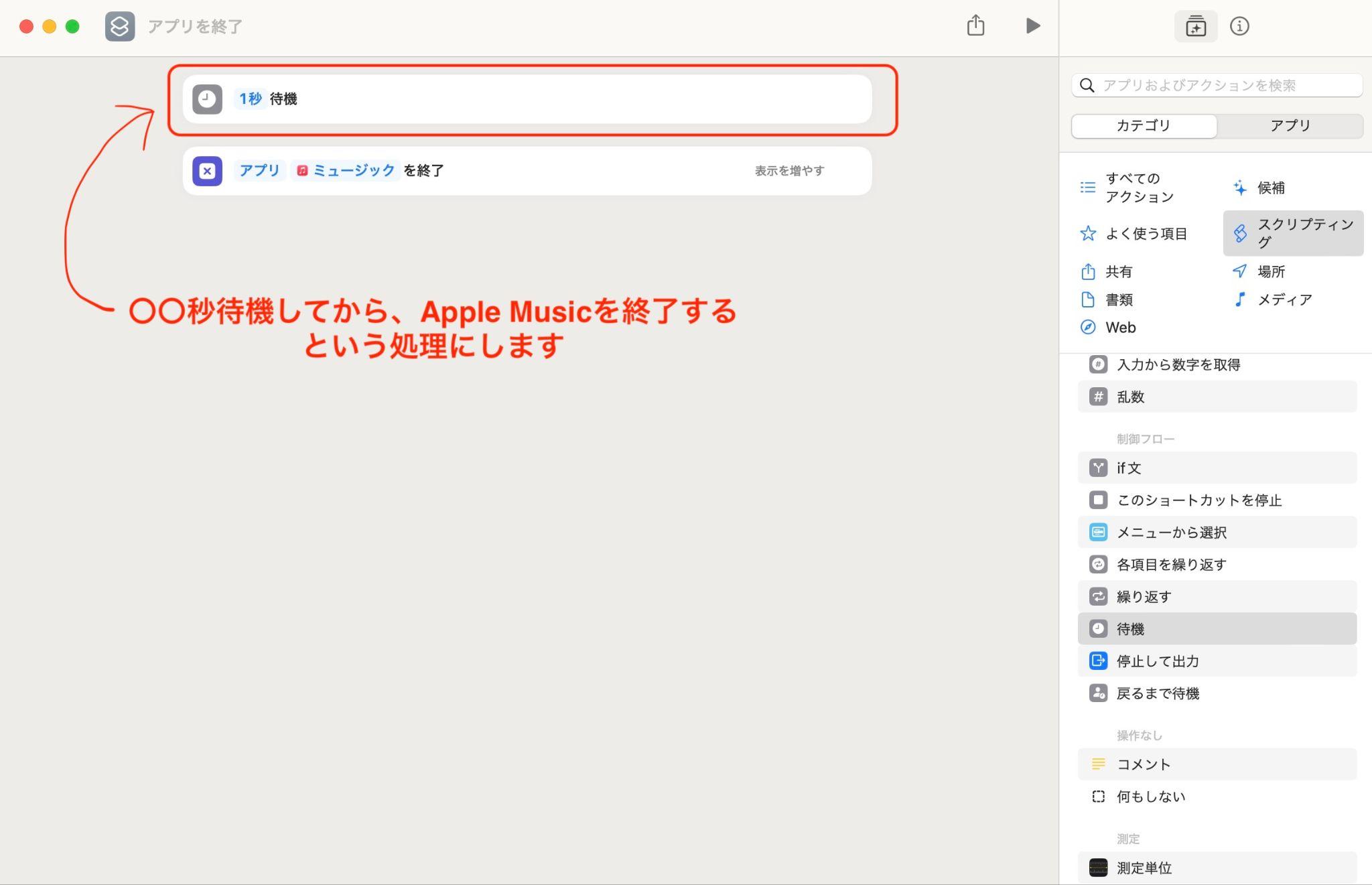Image resolution: width=1372 pixels, height=885 pixels.
Task: Change the ミュージック app parameter
Action: (x=346, y=171)
